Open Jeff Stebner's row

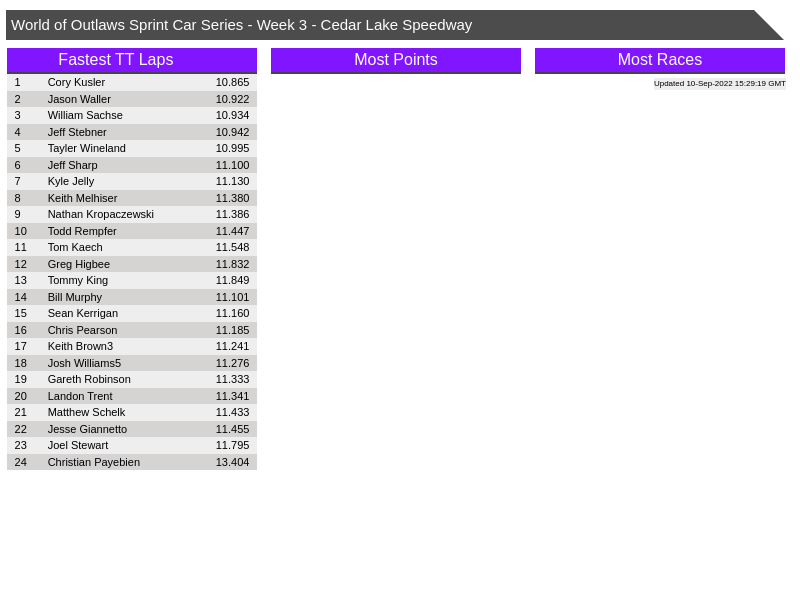tap(77, 132)
